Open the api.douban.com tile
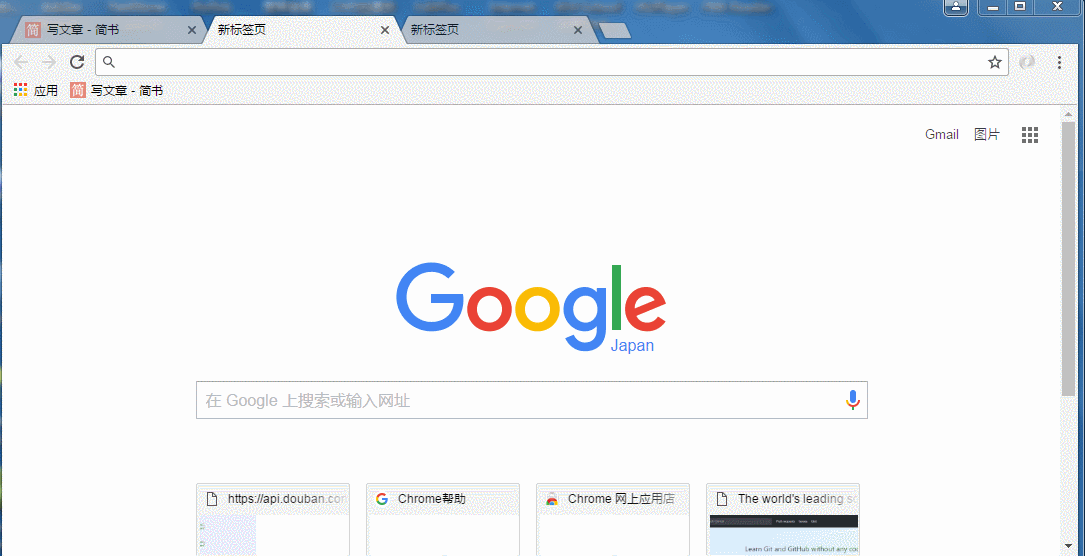 point(273,519)
